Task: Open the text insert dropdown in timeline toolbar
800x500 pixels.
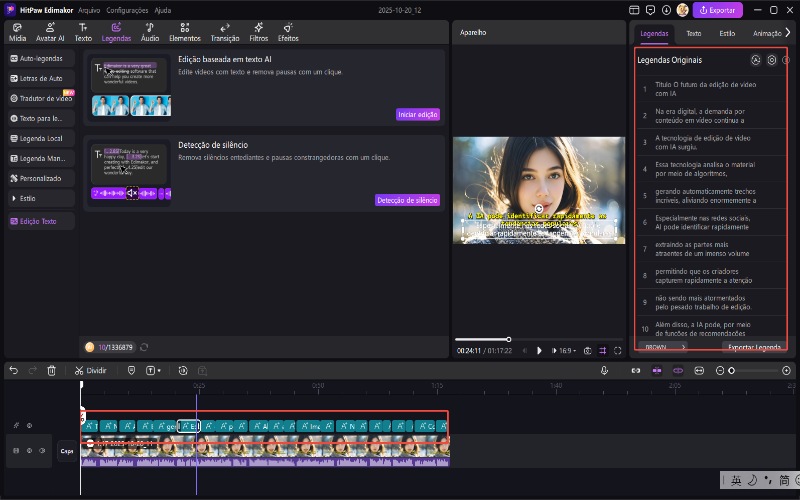Action: coord(153,370)
